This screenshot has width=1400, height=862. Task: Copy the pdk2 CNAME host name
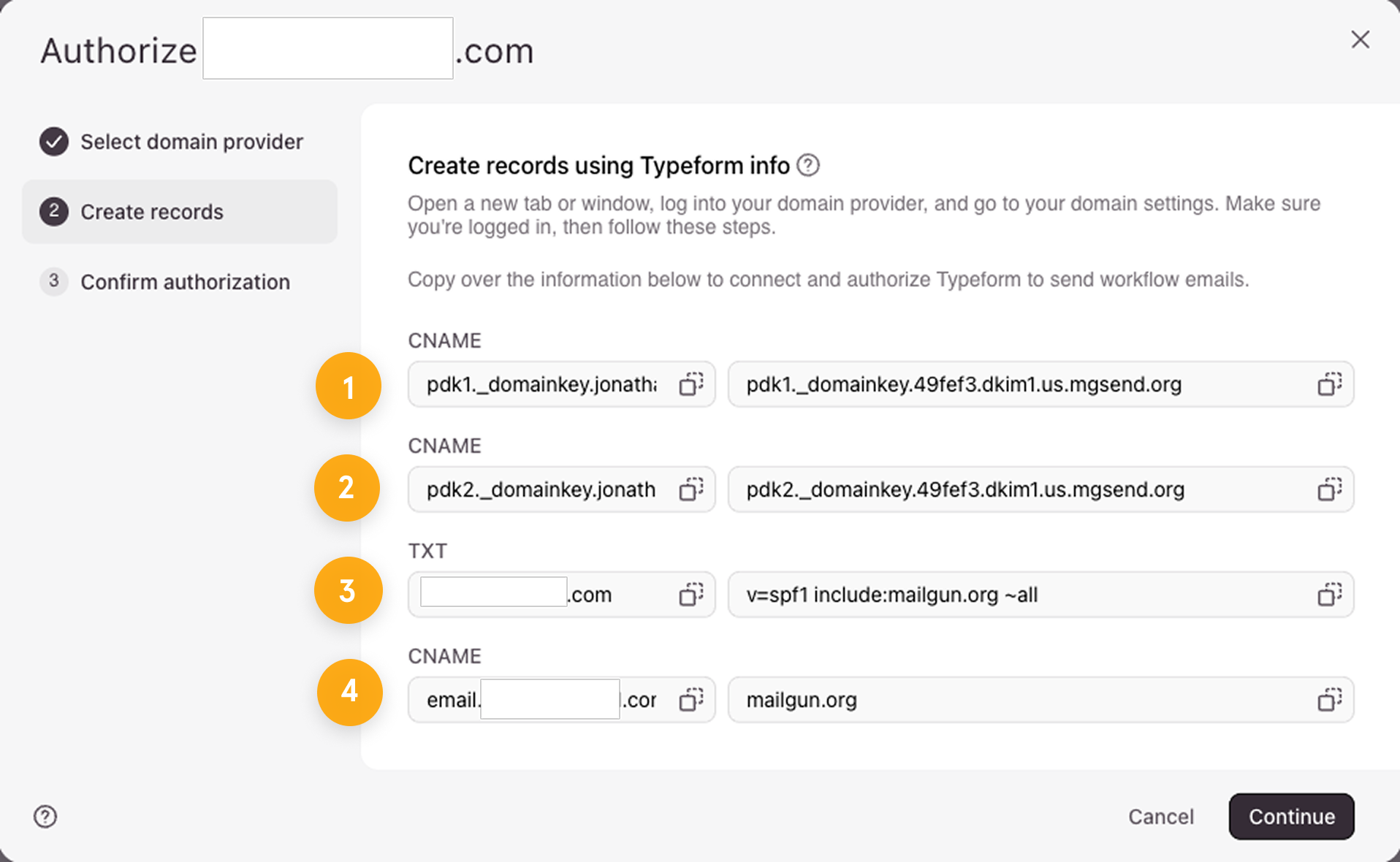click(x=691, y=489)
